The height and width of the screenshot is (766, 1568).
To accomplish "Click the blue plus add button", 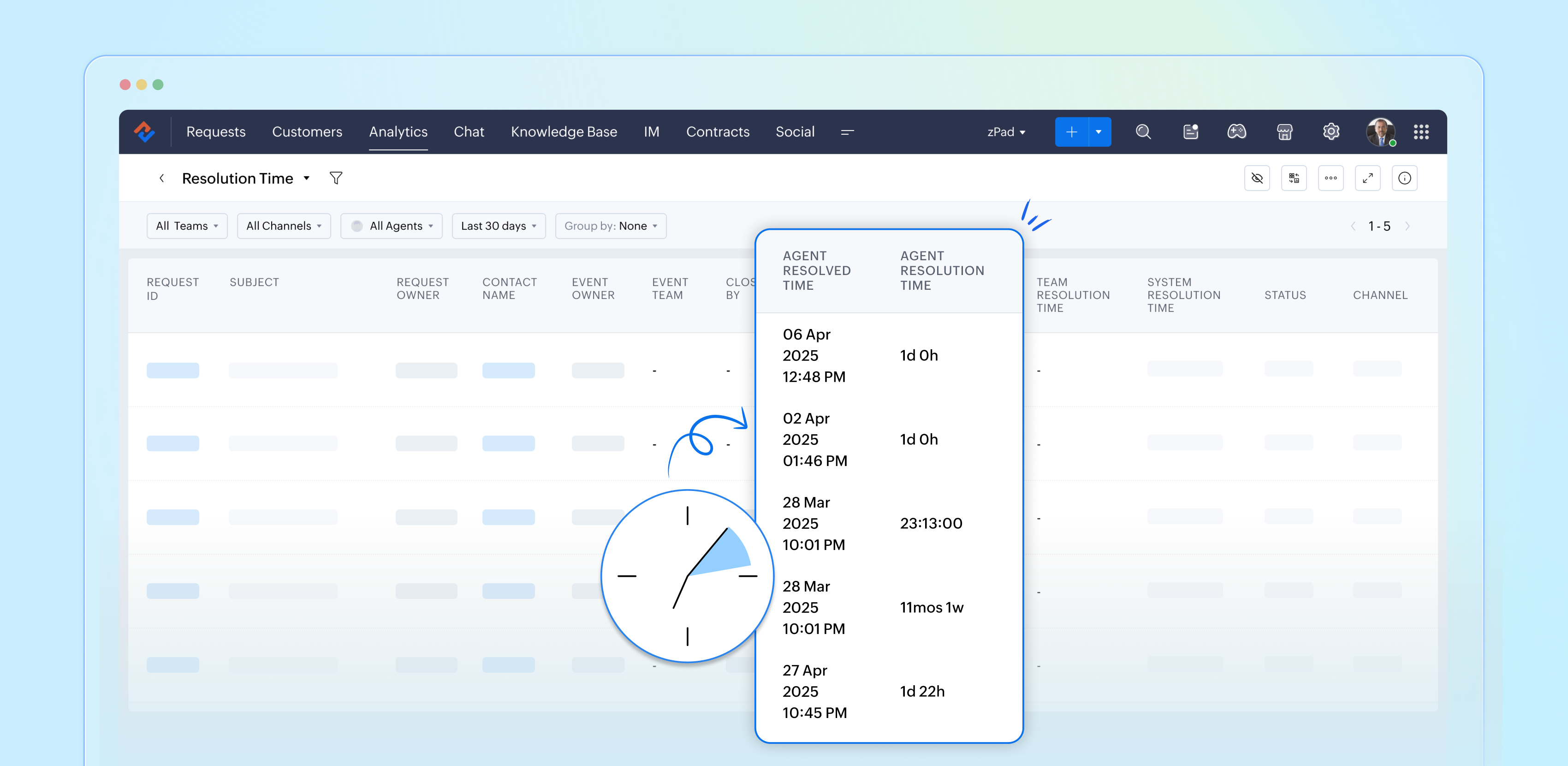I will pos(1071,132).
